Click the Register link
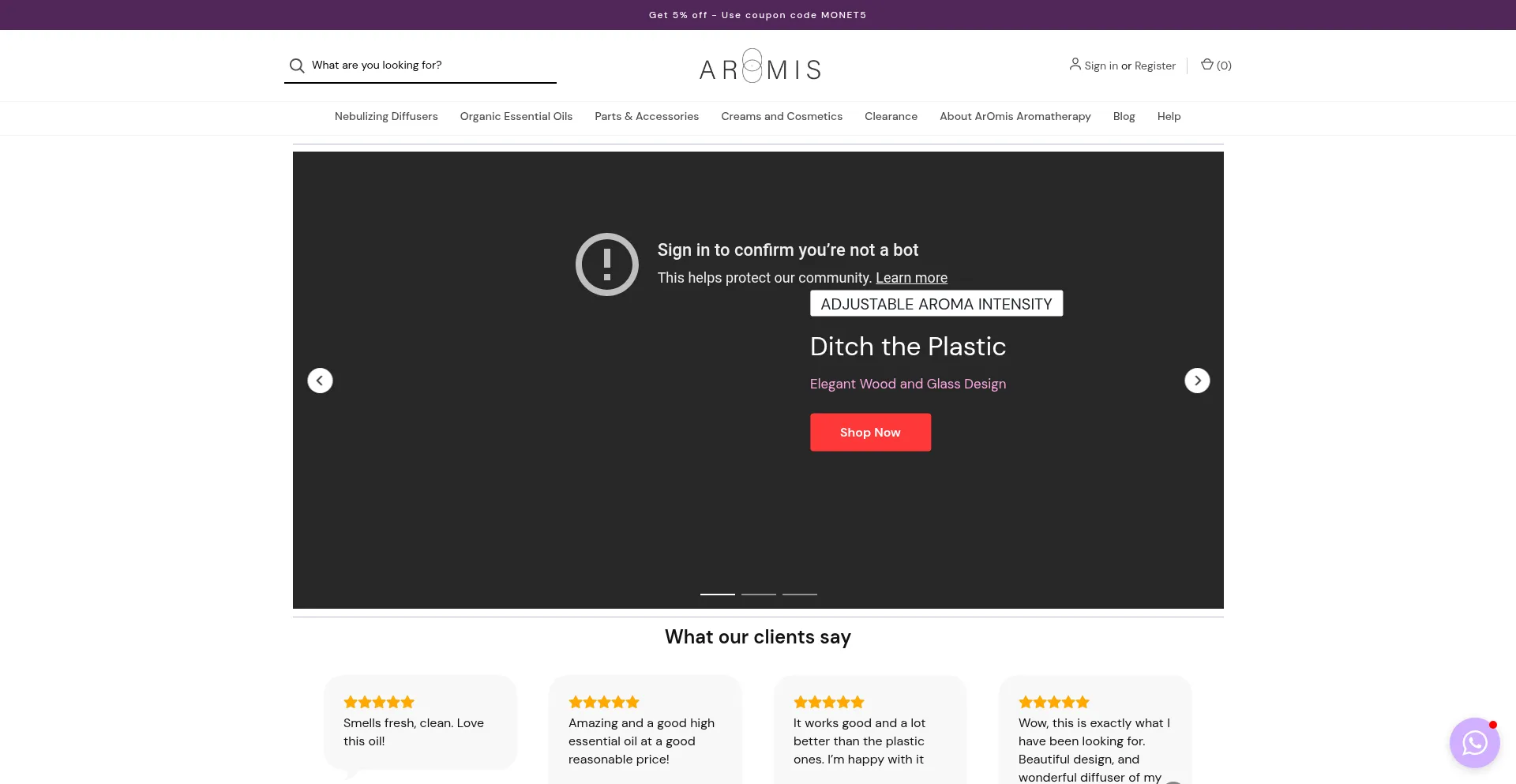This screenshot has width=1516, height=784. [1154, 66]
